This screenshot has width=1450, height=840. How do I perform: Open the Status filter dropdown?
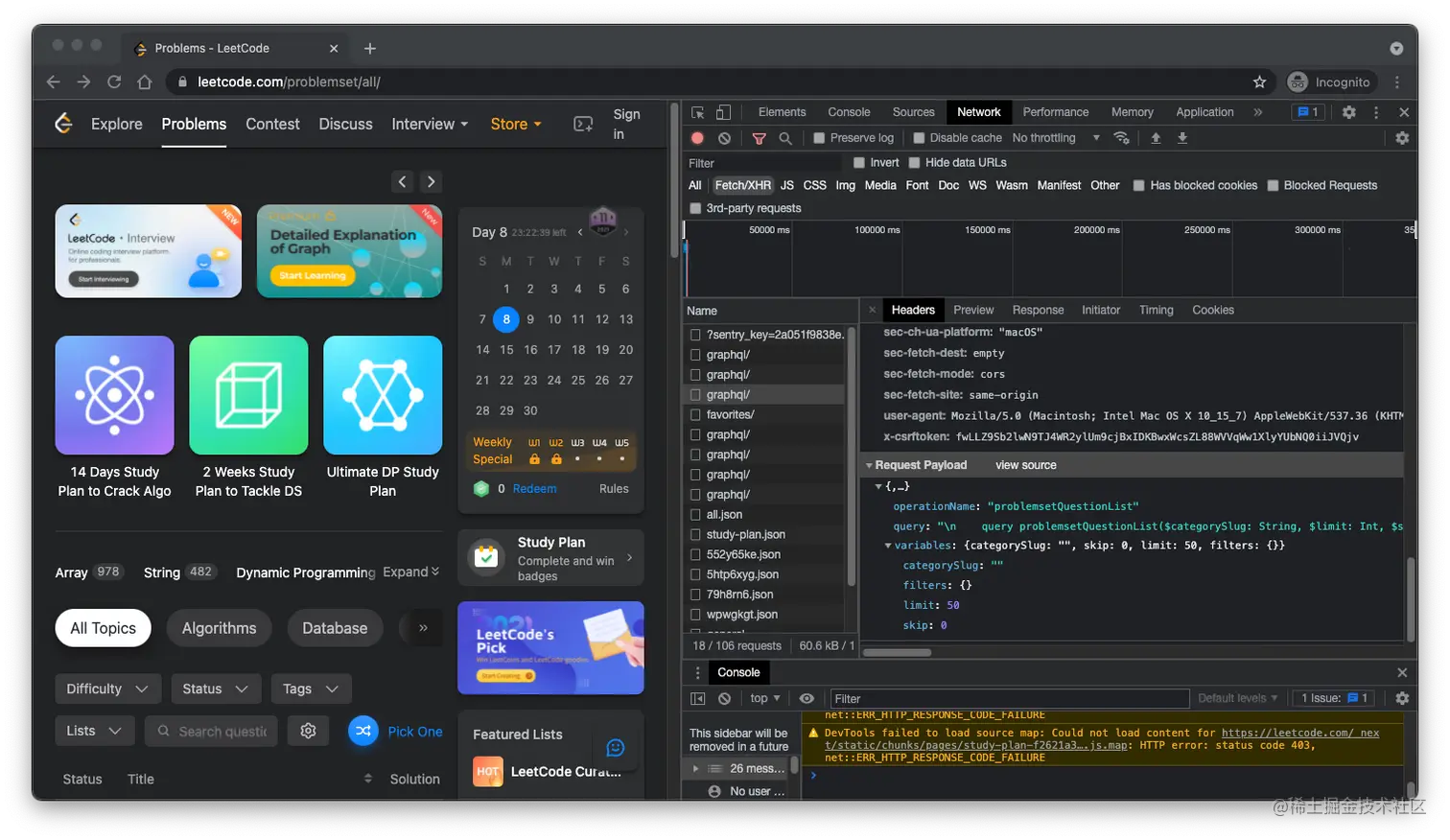(215, 688)
